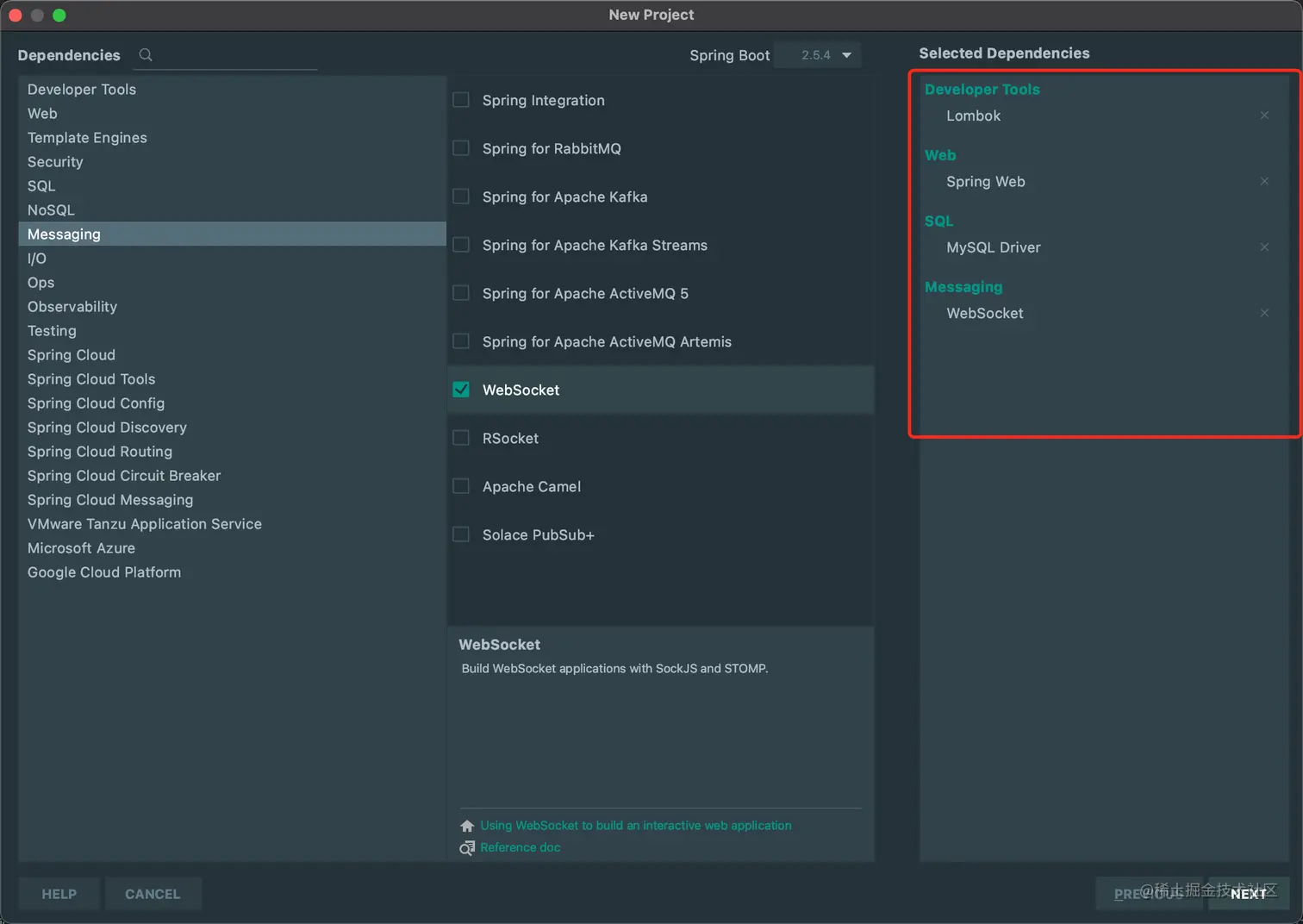Click the reference doc icon

[467, 848]
